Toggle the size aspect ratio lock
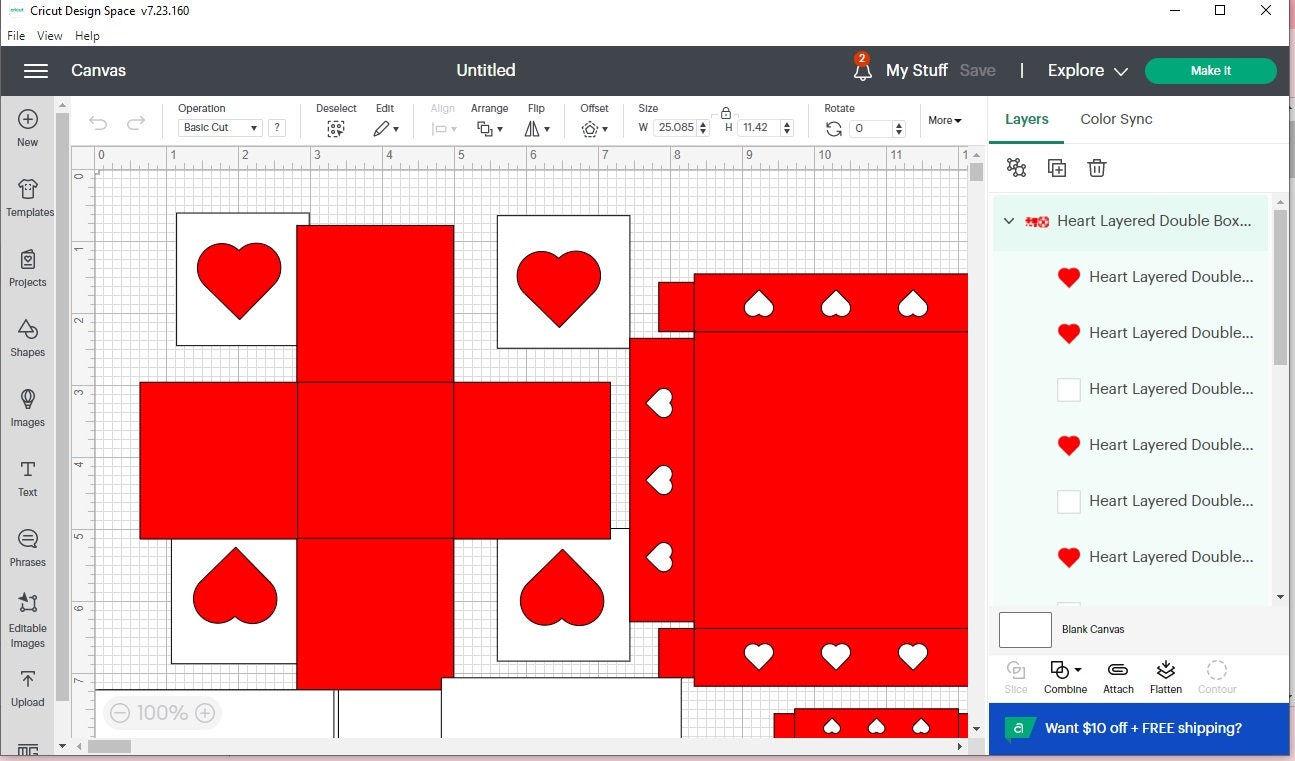 [726, 113]
